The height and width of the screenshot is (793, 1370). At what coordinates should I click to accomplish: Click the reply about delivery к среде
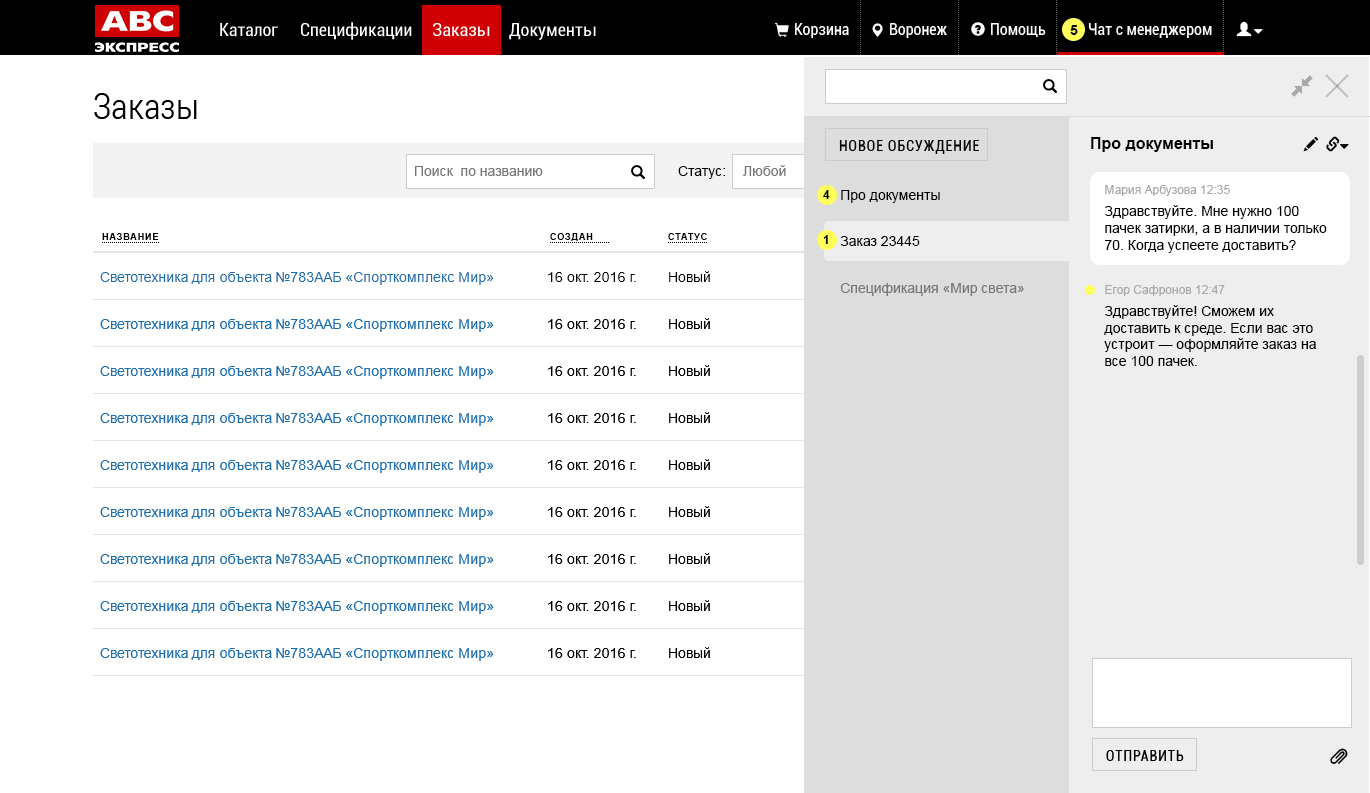pyautogui.click(x=1210, y=336)
